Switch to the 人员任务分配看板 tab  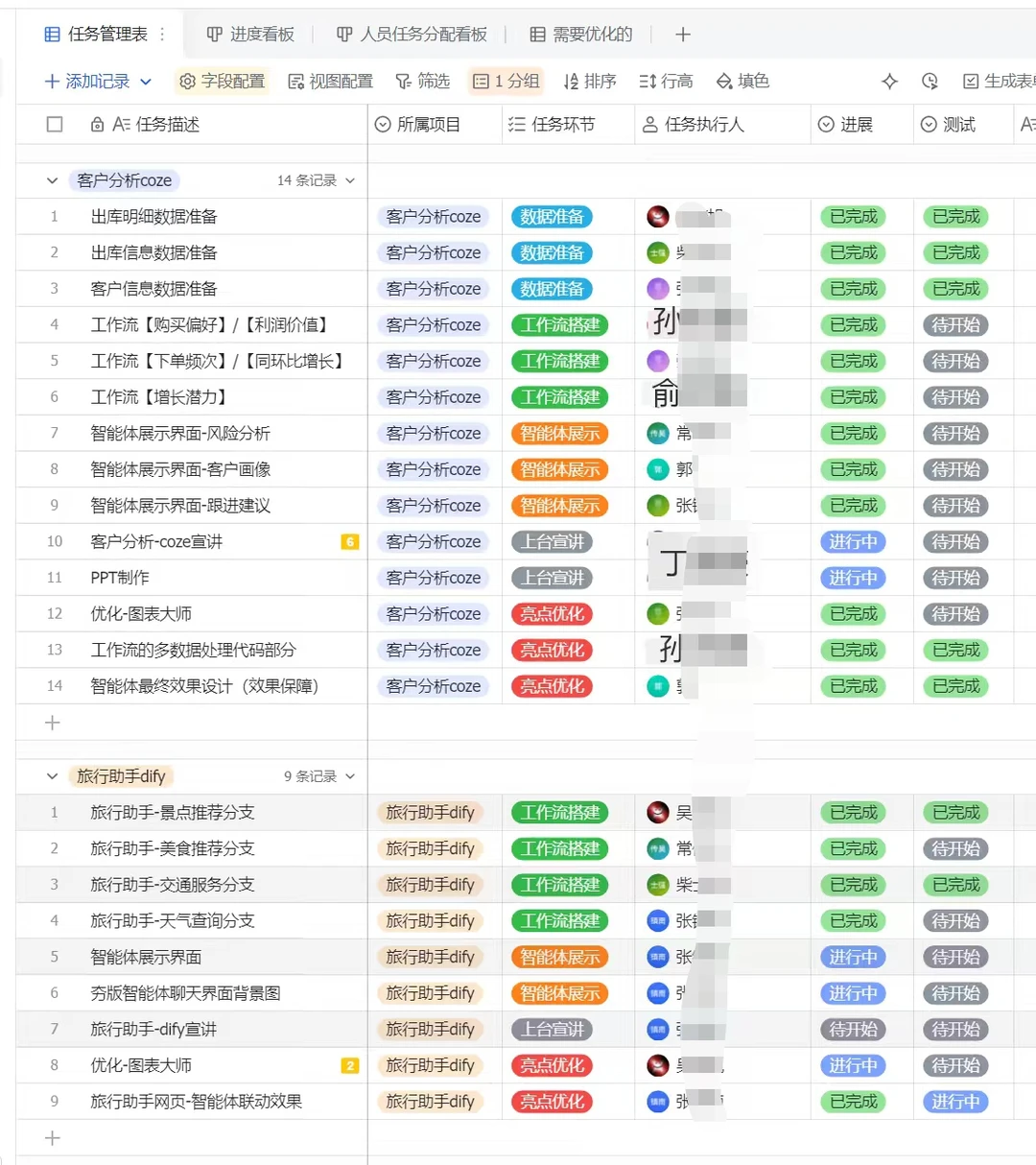412,35
